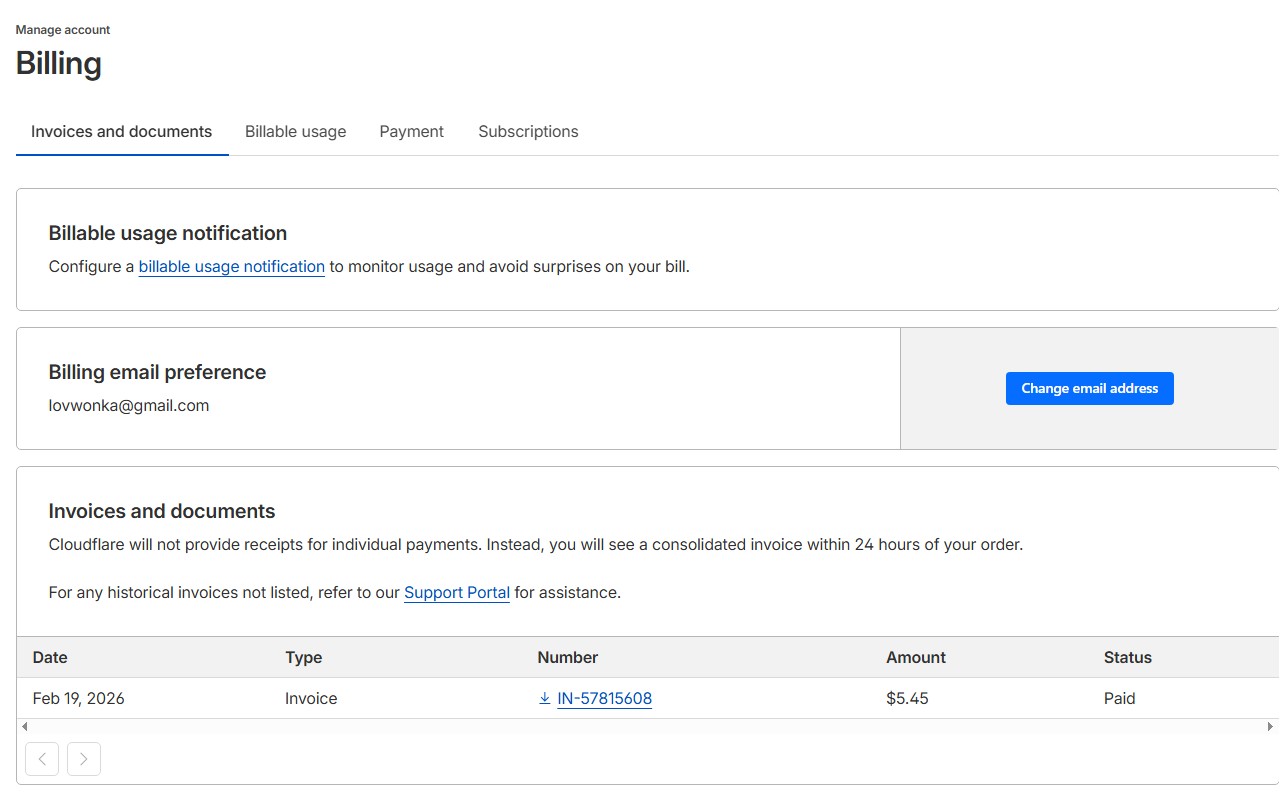The width and height of the screenshot is (1279, 788).
Task: Open the Support Portal link
Action: [x=456, y=593]
